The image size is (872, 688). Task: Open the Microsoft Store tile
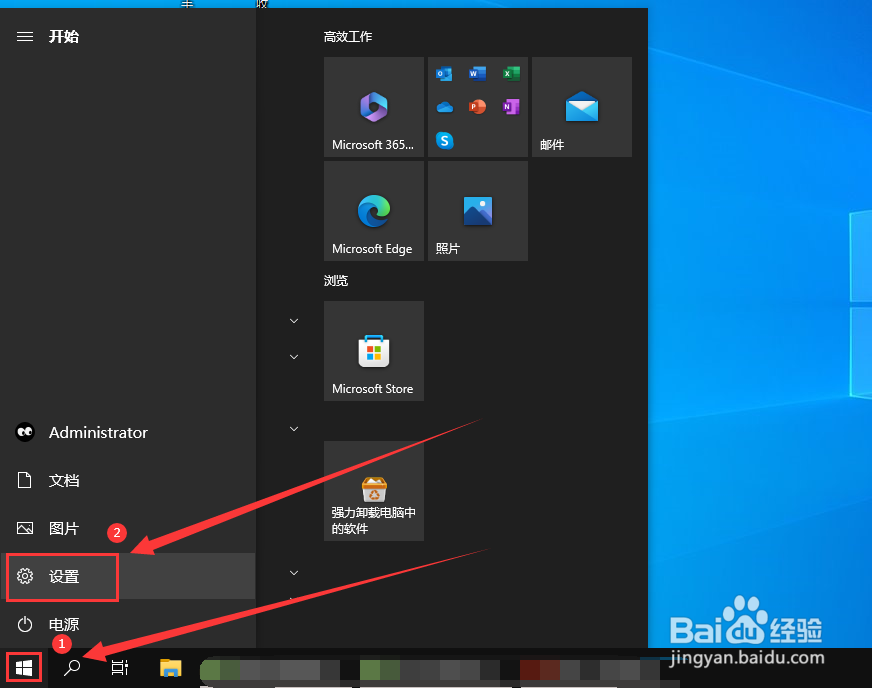tap(374, 351)
